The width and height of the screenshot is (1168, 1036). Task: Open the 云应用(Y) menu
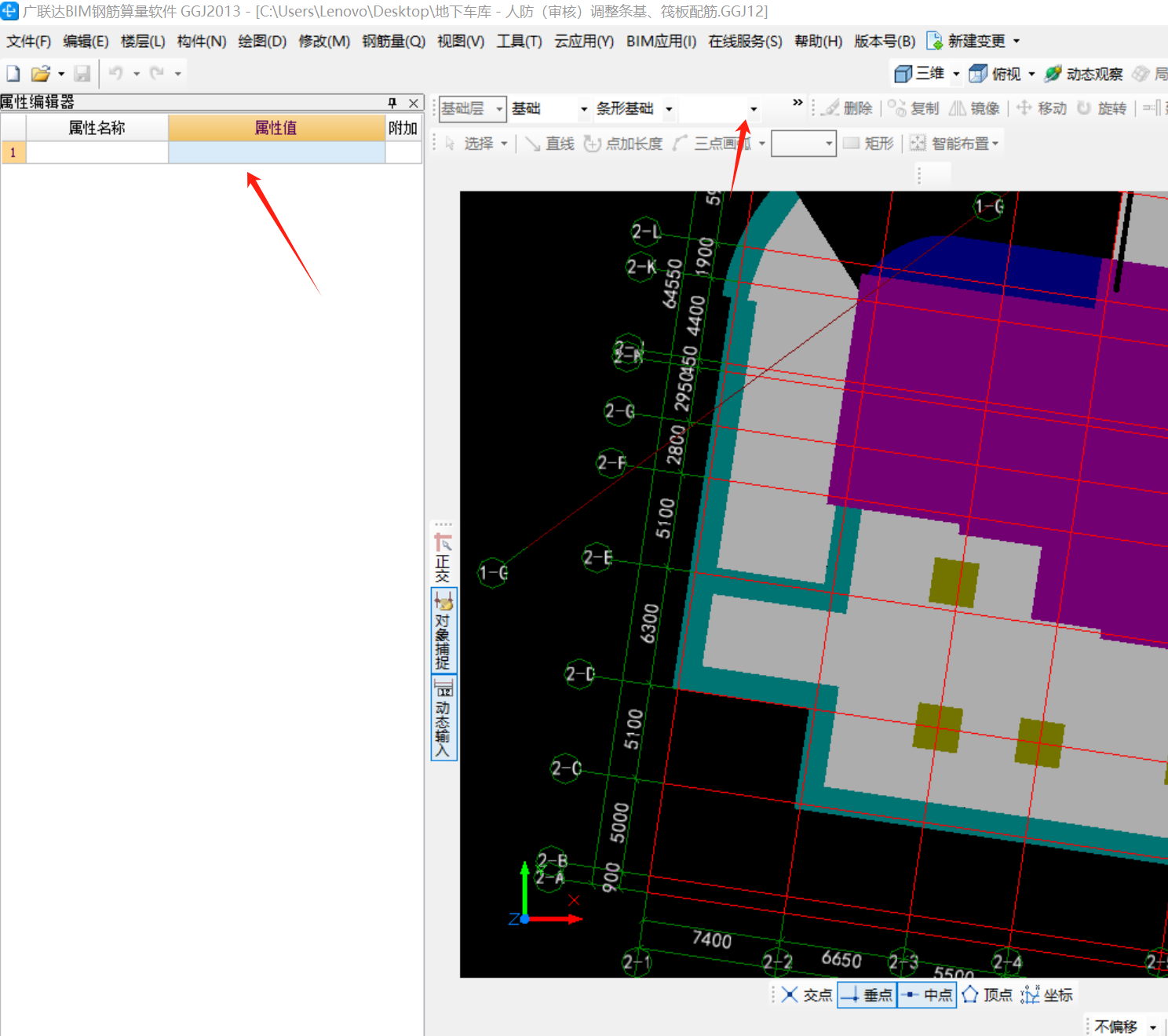pos(584,42)
